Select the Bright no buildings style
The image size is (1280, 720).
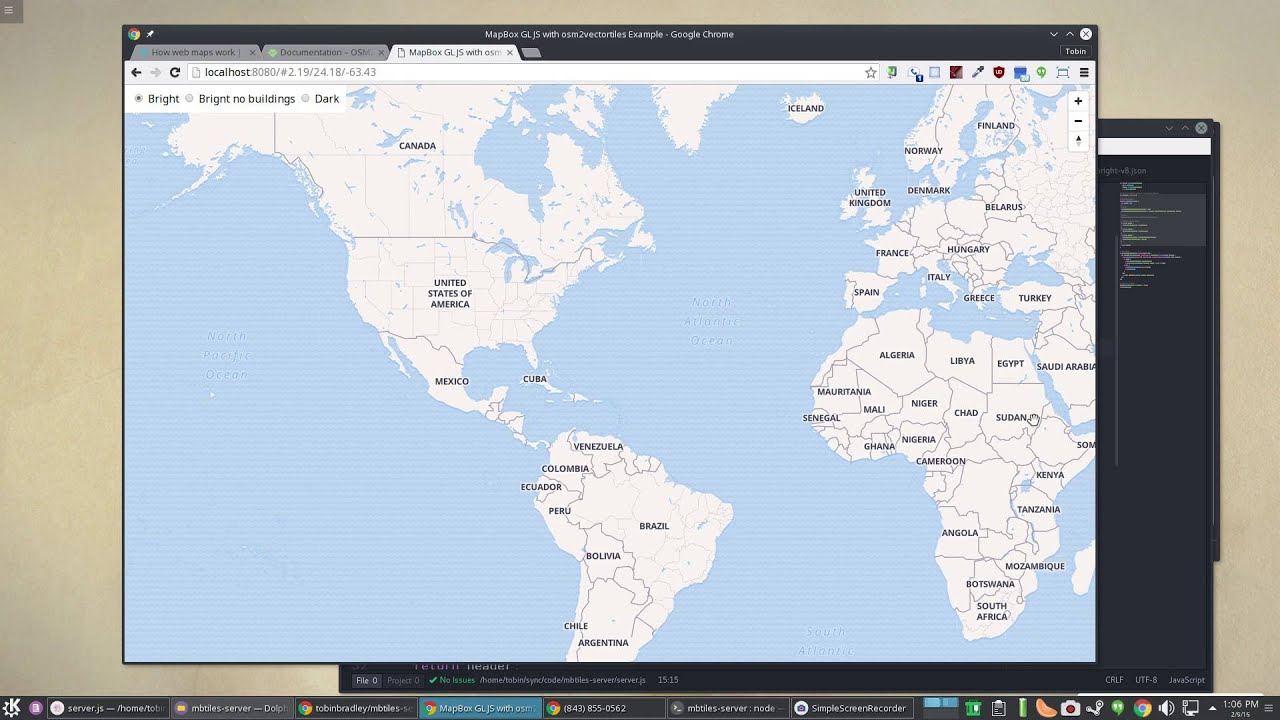(x=190, y=99)
